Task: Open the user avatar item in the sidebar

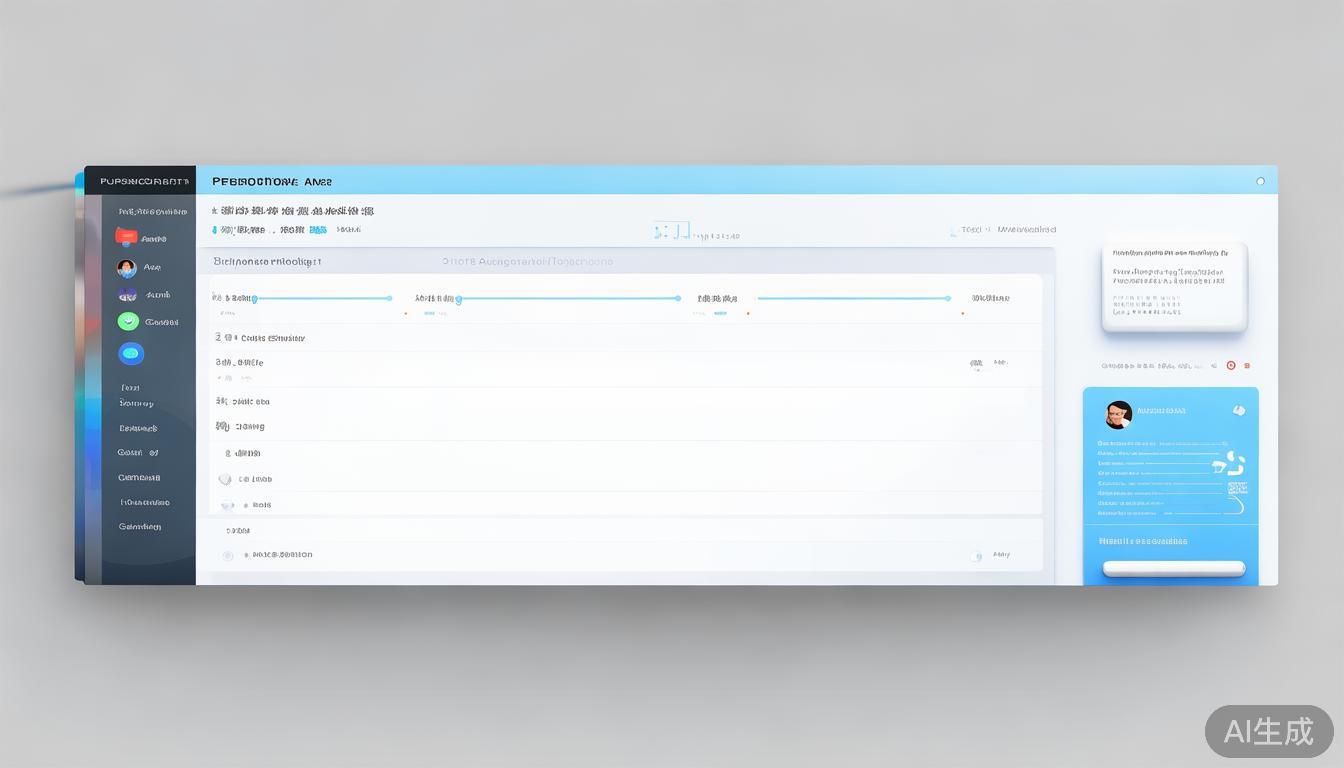Action: [x=126, y=268]
